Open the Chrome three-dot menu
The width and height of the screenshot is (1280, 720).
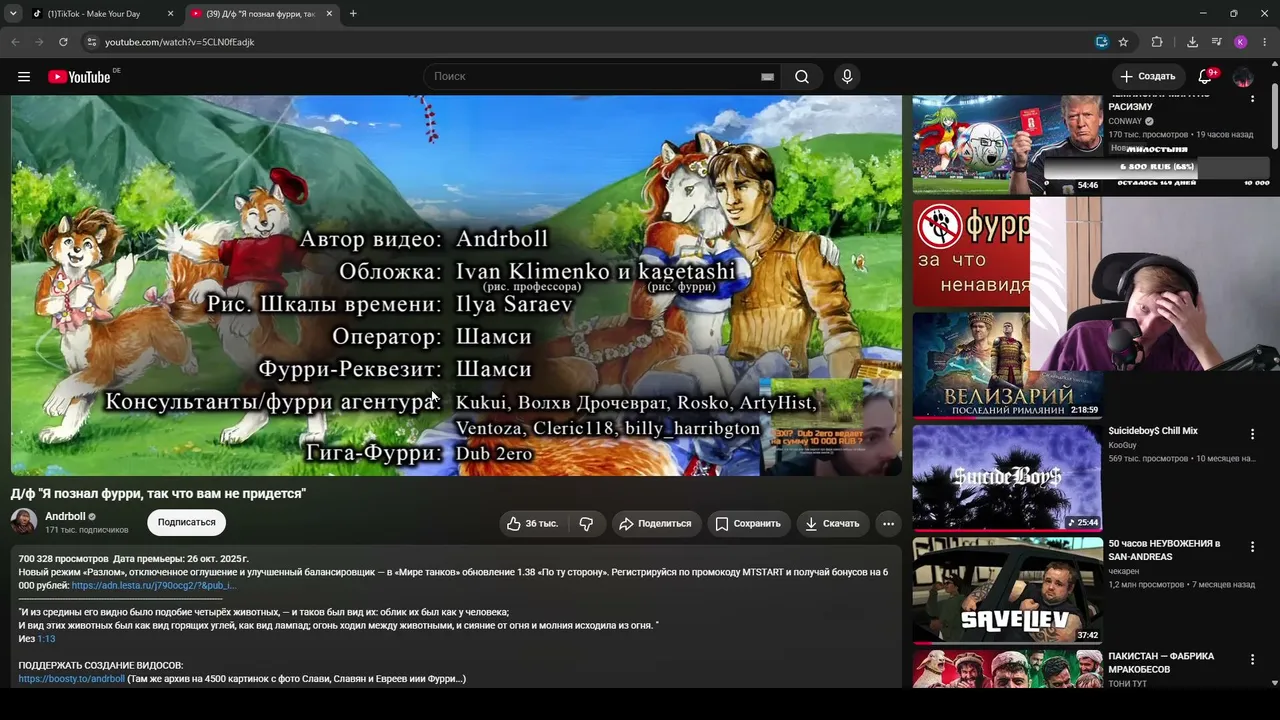coord(1265,42)
